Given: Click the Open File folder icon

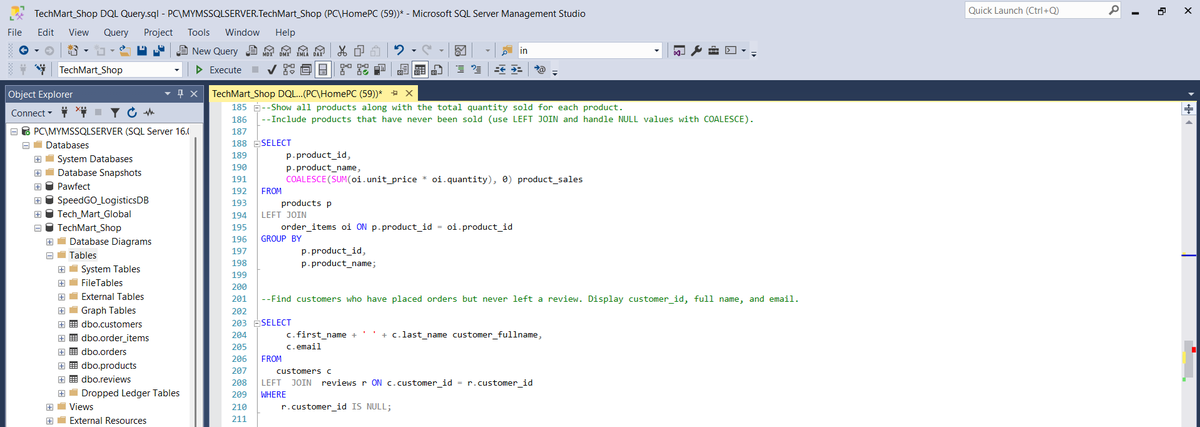Looking at the screenshot, I should point(125,50).
